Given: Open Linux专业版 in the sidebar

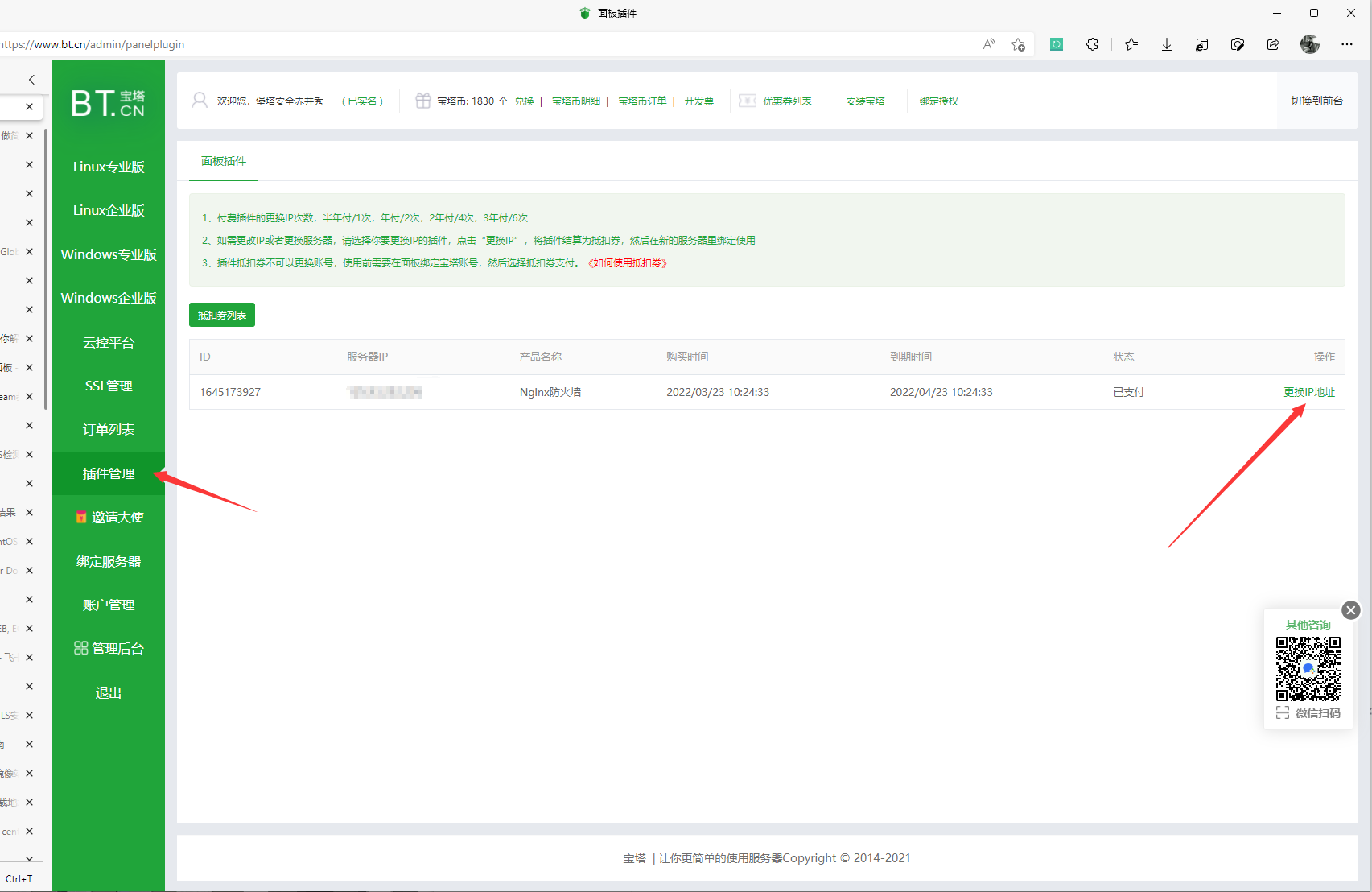Looking at the screenshot, I should tap(109, 167).
